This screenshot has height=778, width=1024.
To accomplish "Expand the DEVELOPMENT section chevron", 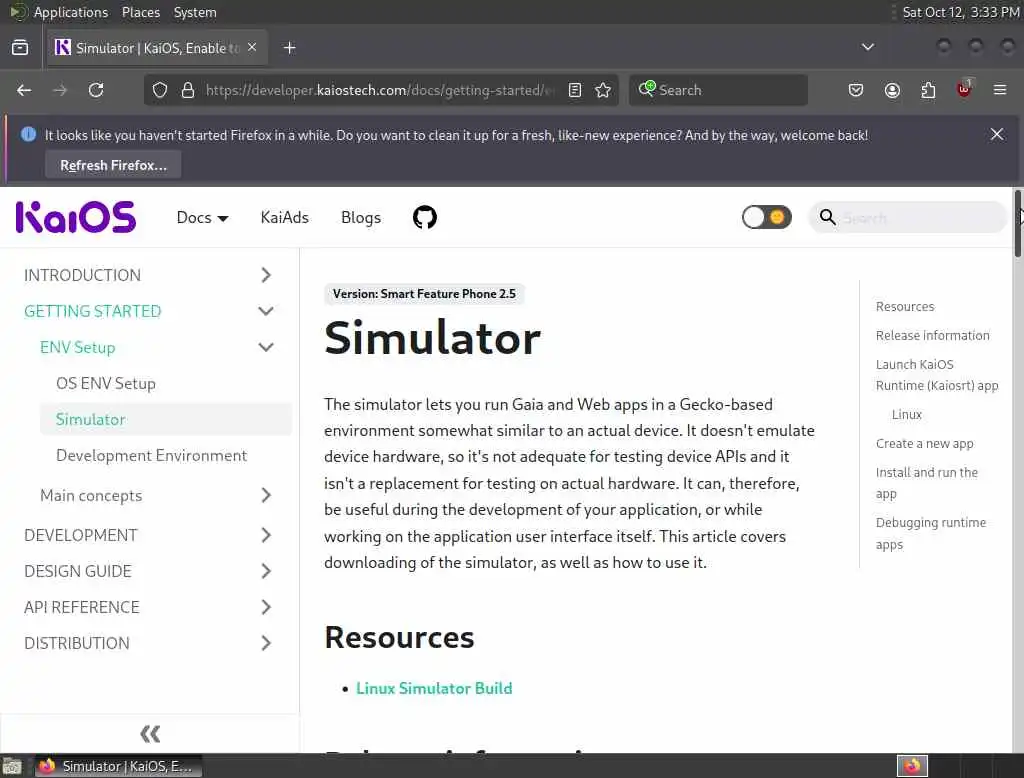I will 266,535.
